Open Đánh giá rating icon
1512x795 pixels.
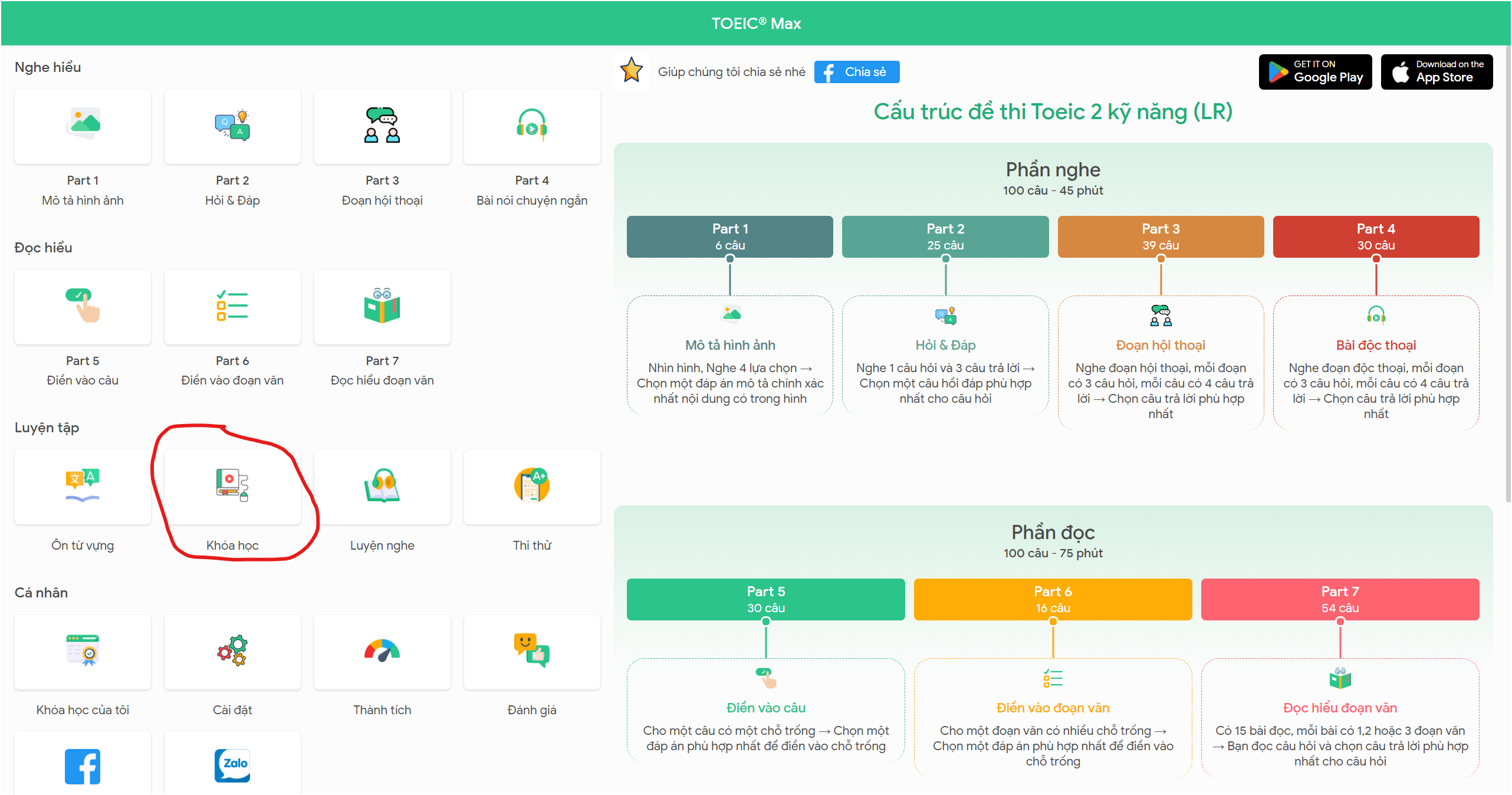click(x=532, y=652)
